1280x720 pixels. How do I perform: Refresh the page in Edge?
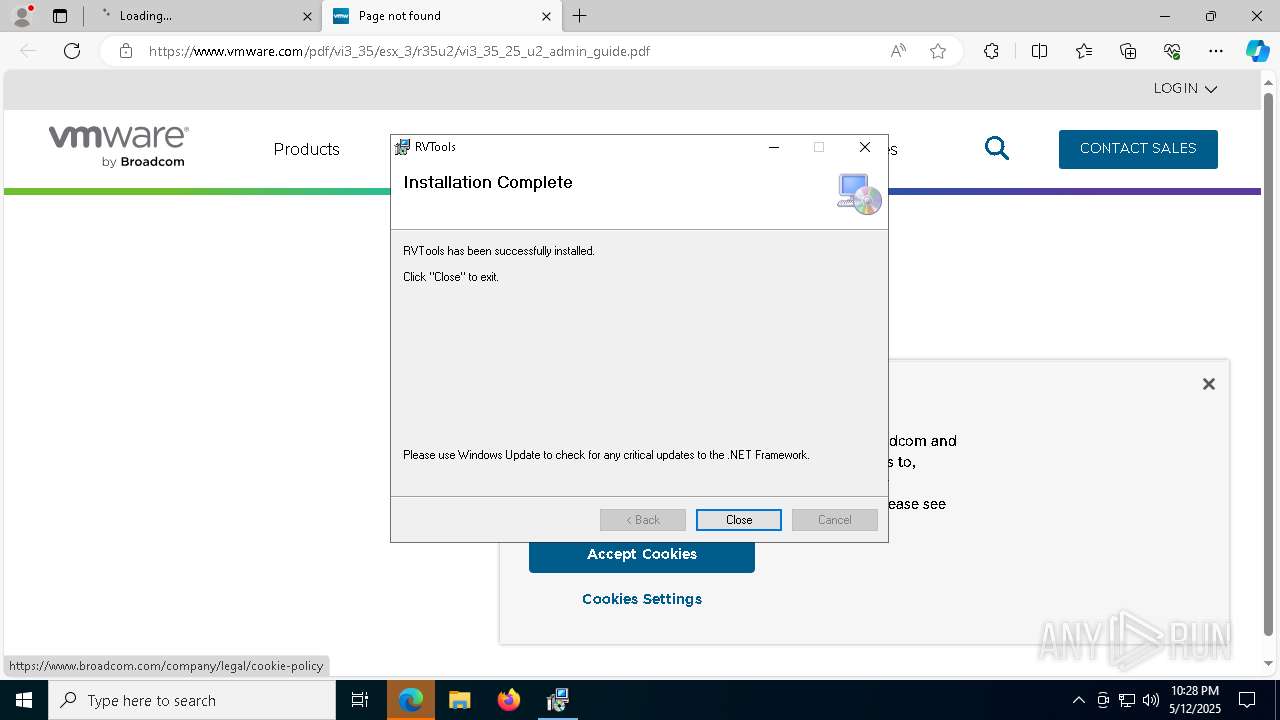click(x=72, y=51)
